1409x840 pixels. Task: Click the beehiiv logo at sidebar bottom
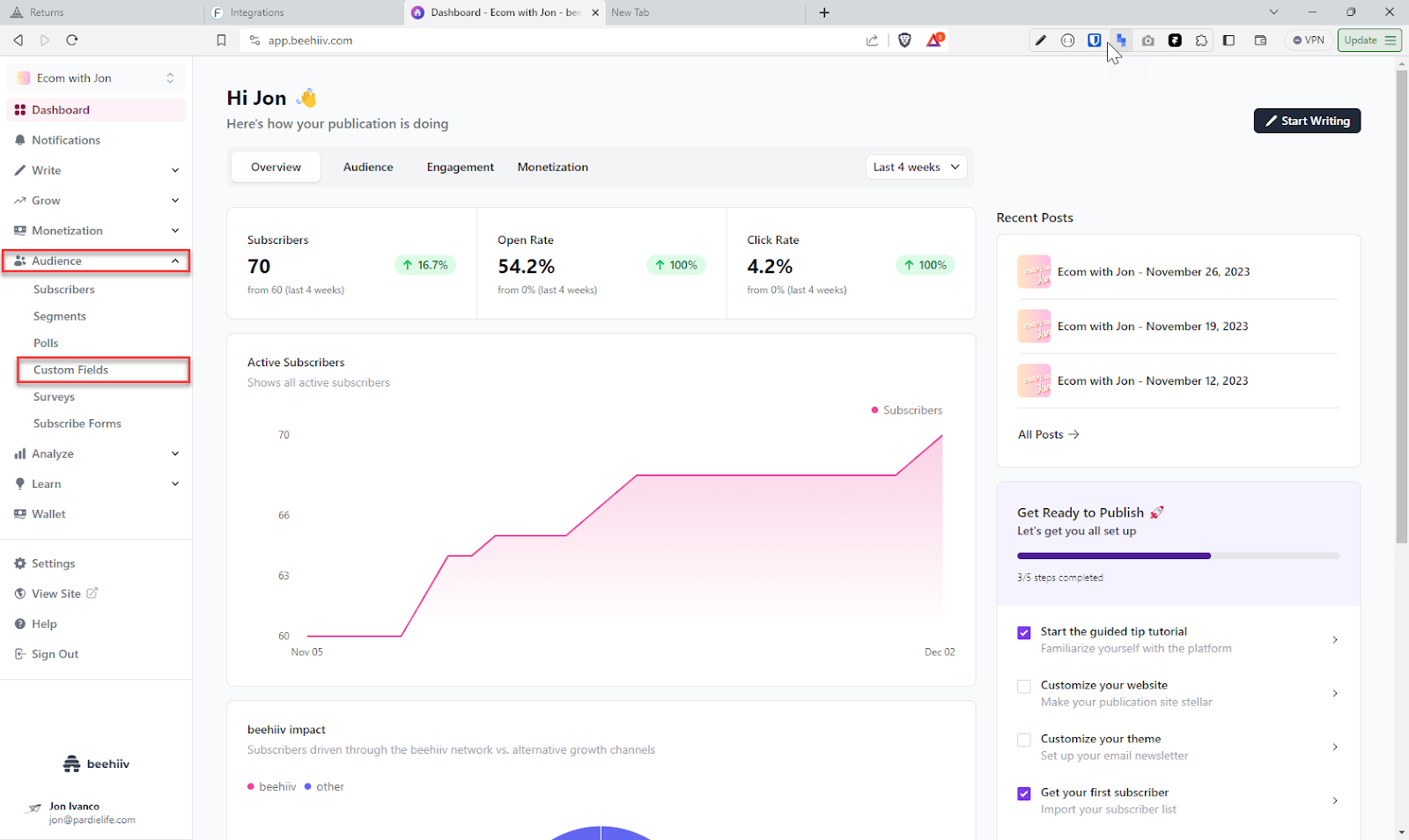pyautogui.click(x=97, y=763)
